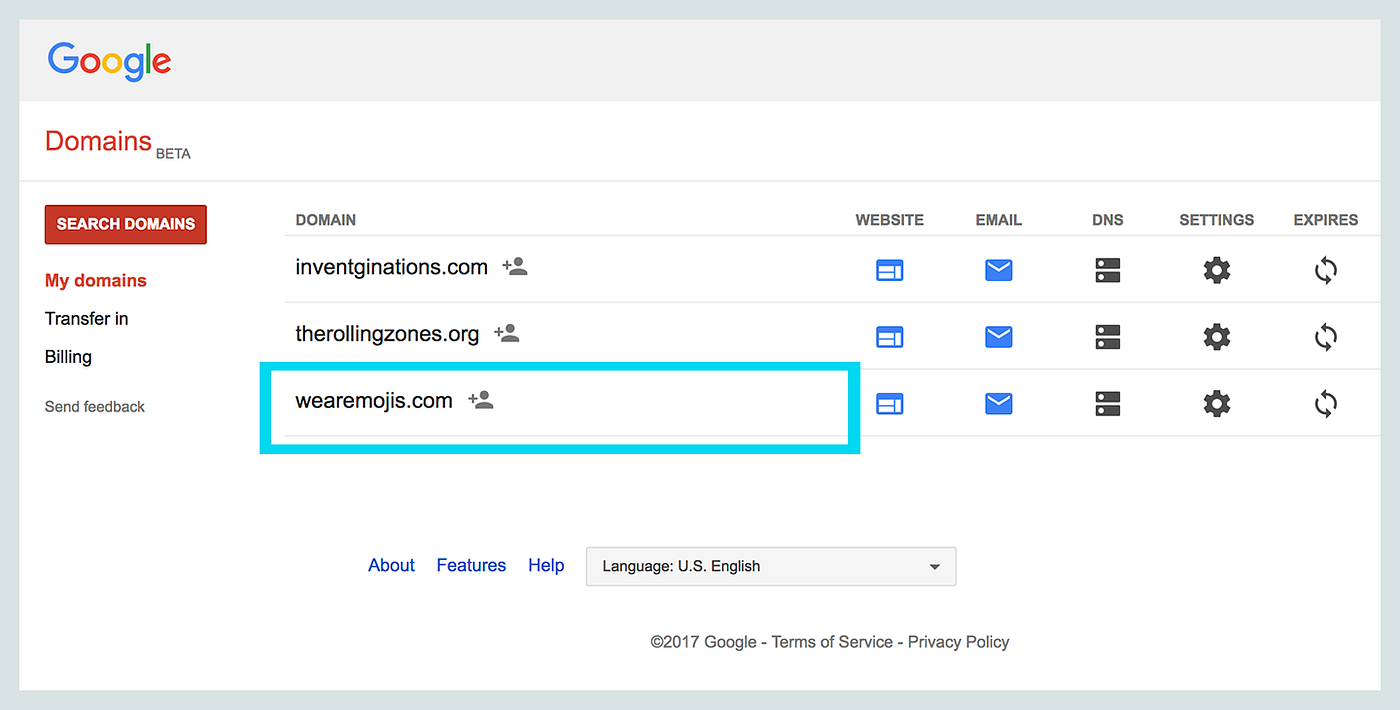Open the About link
This screenshot has width=1400, height=710.
(x=391, y=566)
